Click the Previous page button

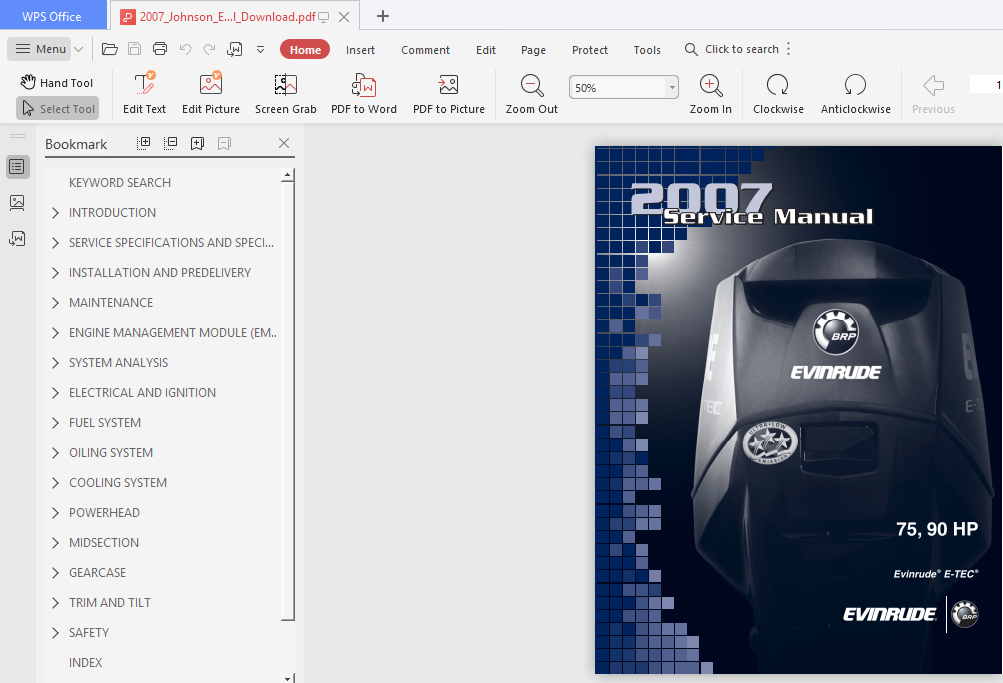point(933,93)
